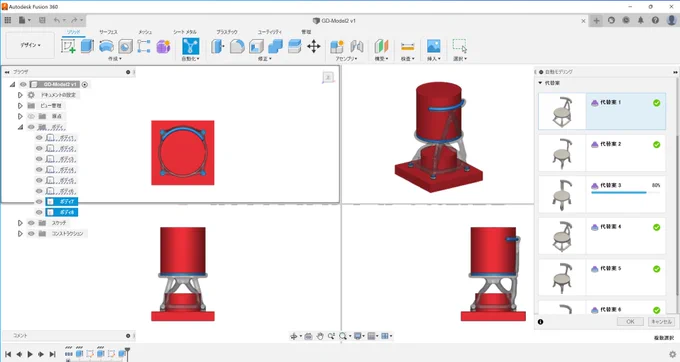Click the OK button in dialog

(x=630, y=322)
